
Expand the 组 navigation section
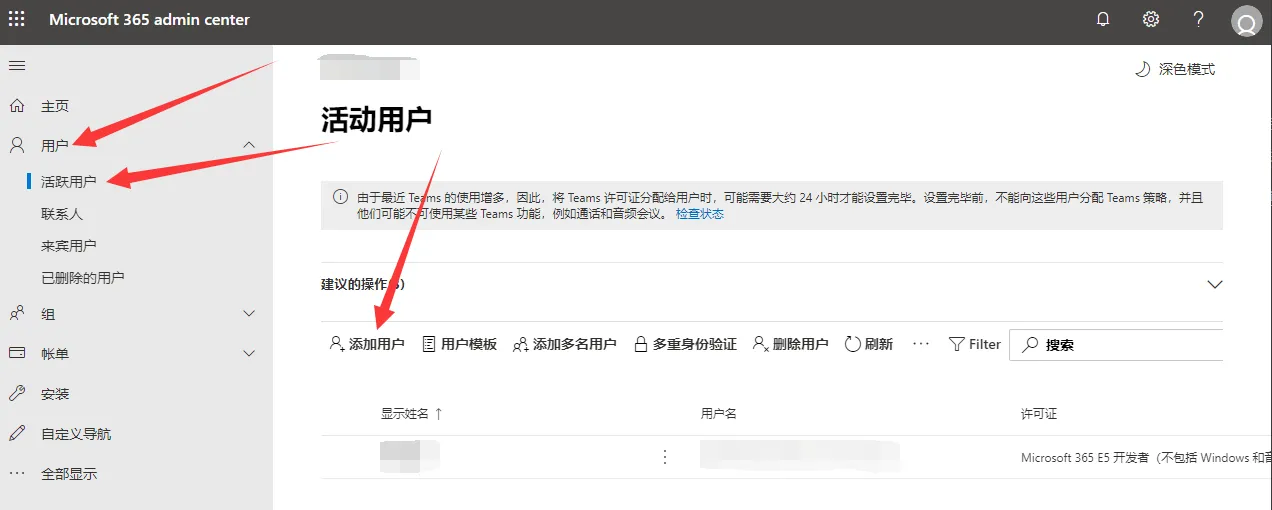pos(249,313)
